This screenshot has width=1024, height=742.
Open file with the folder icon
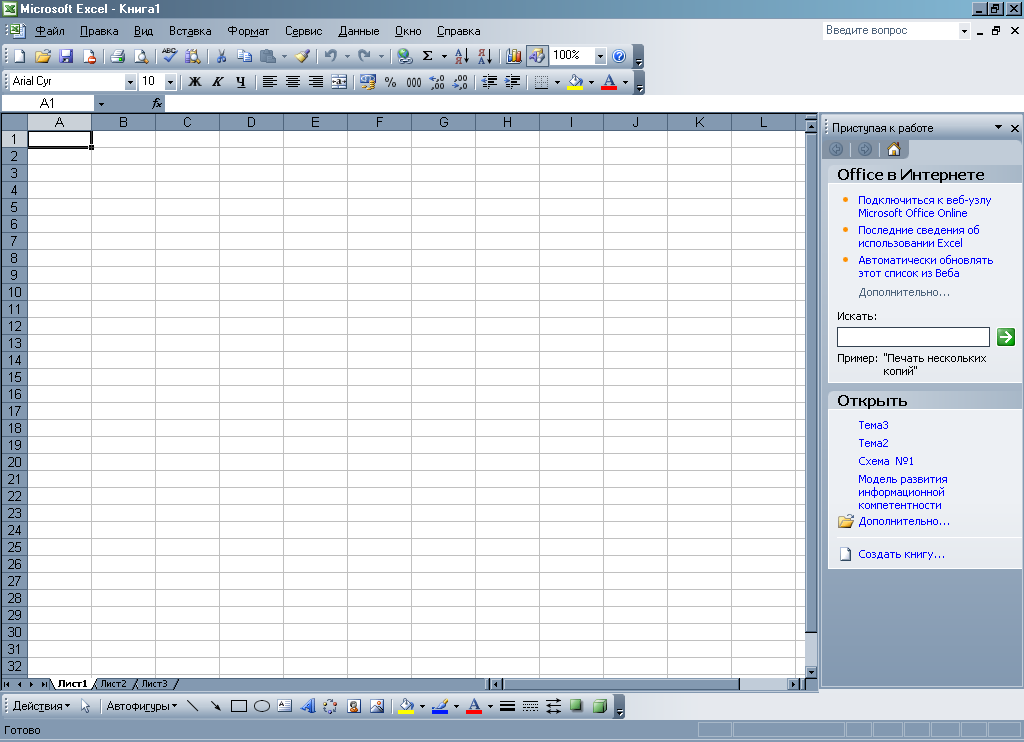(x=42, y=56)
